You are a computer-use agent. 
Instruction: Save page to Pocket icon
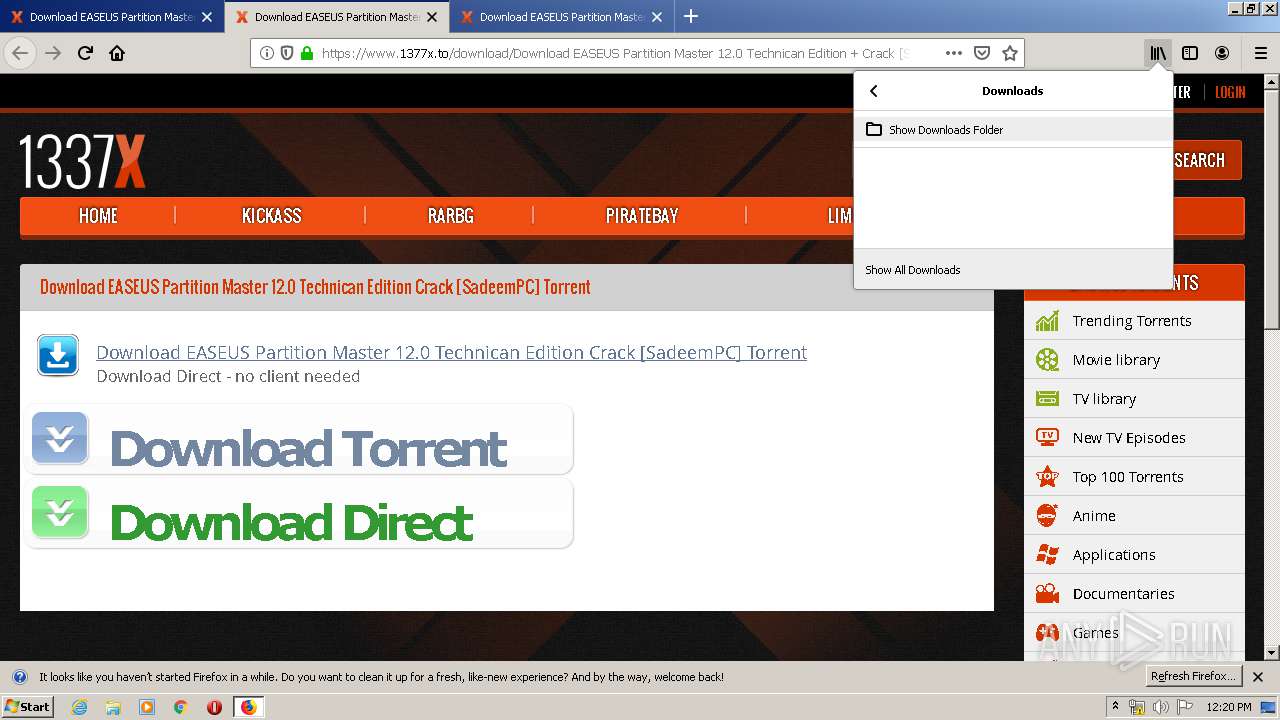(x=982, y=53)
